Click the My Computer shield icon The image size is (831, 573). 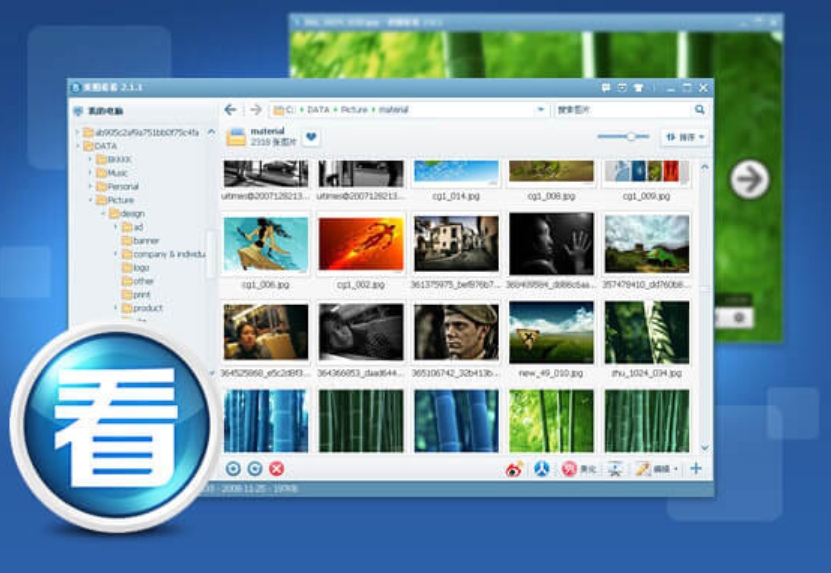tap(78, 111)
